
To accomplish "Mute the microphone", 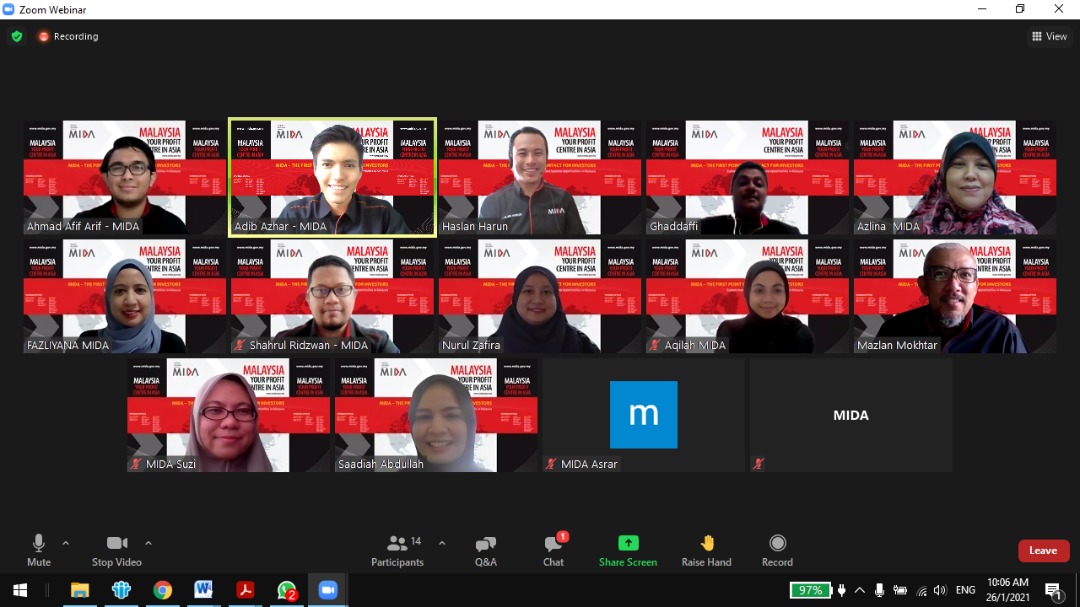I will click(39, 551).
